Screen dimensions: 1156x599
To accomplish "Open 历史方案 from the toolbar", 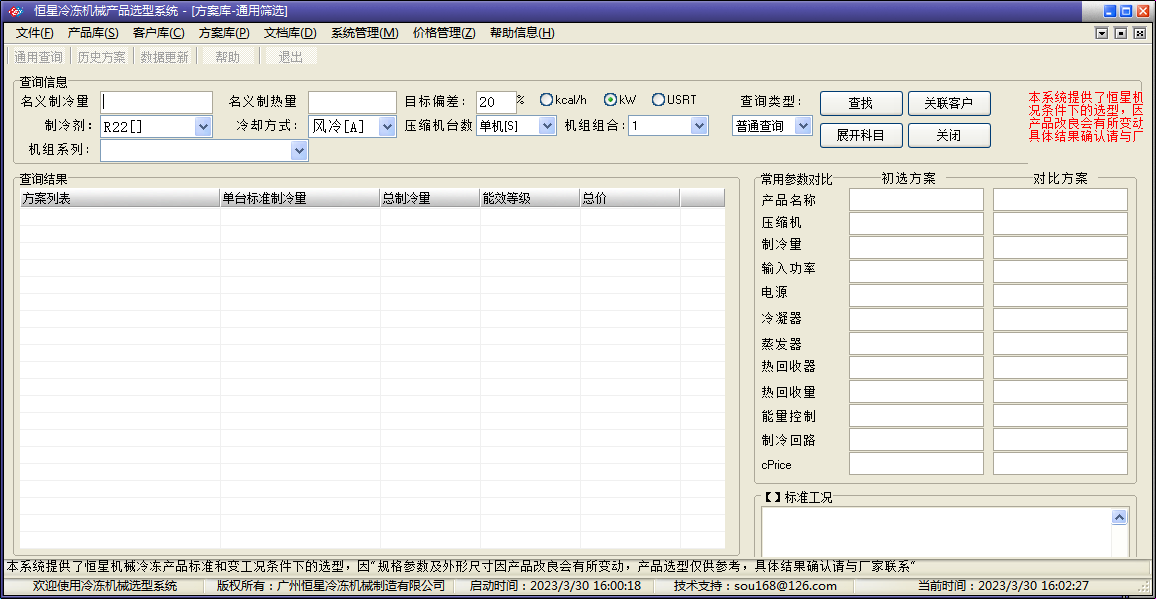I will [x=102, y=57].
